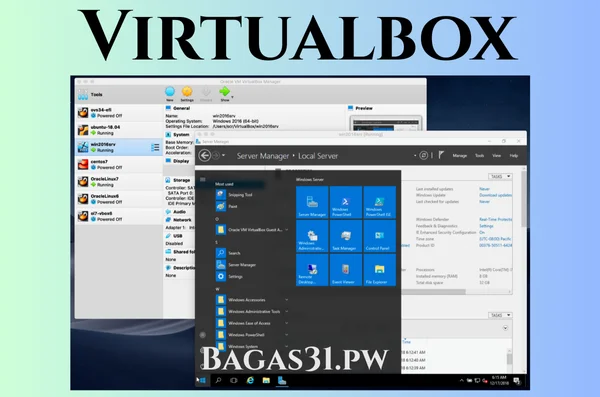Expand Windows PowerShell folder

(x=252, y=335)
